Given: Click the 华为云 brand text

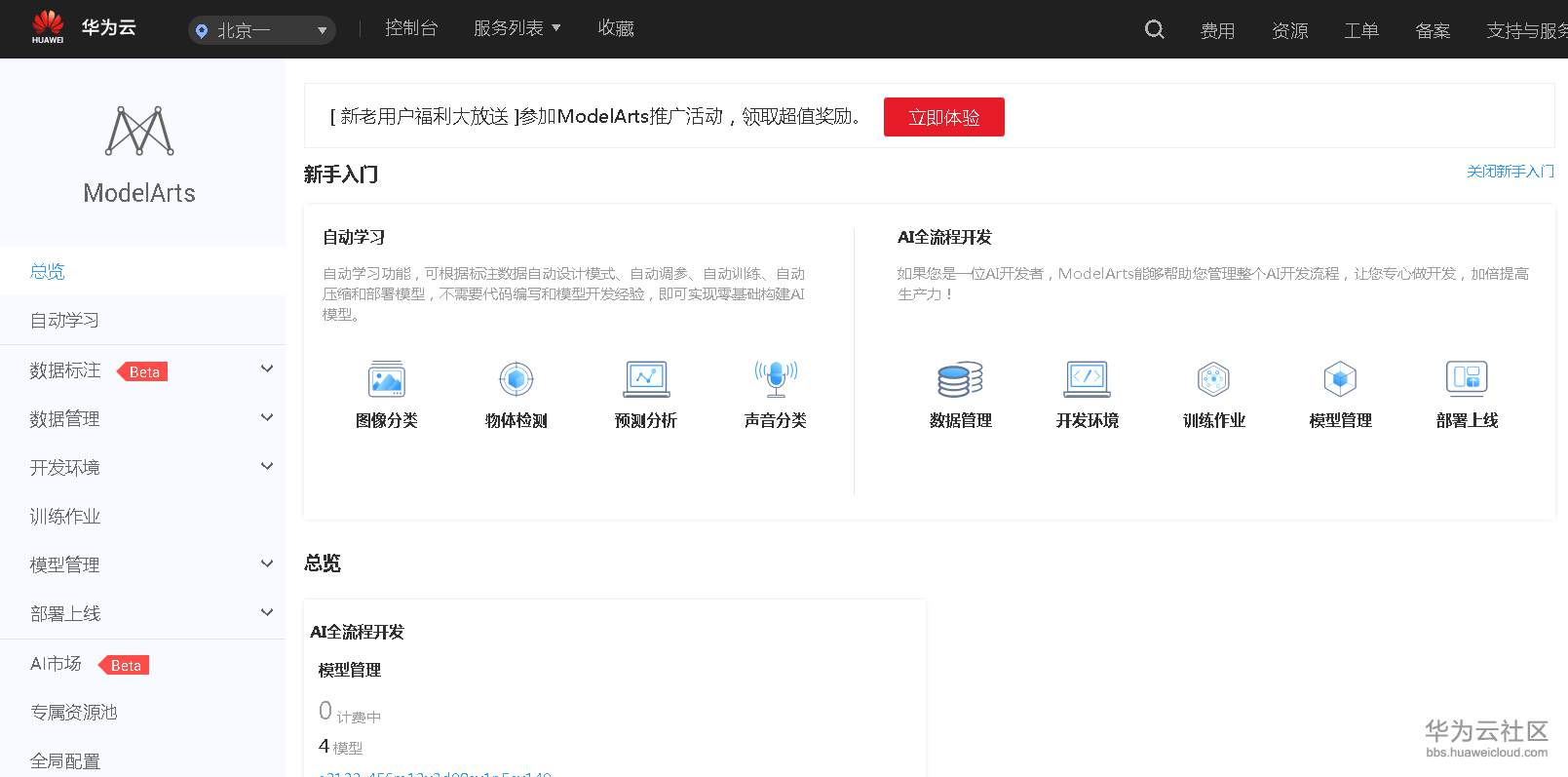Looking at the screenshot, I should pos(109,27).
